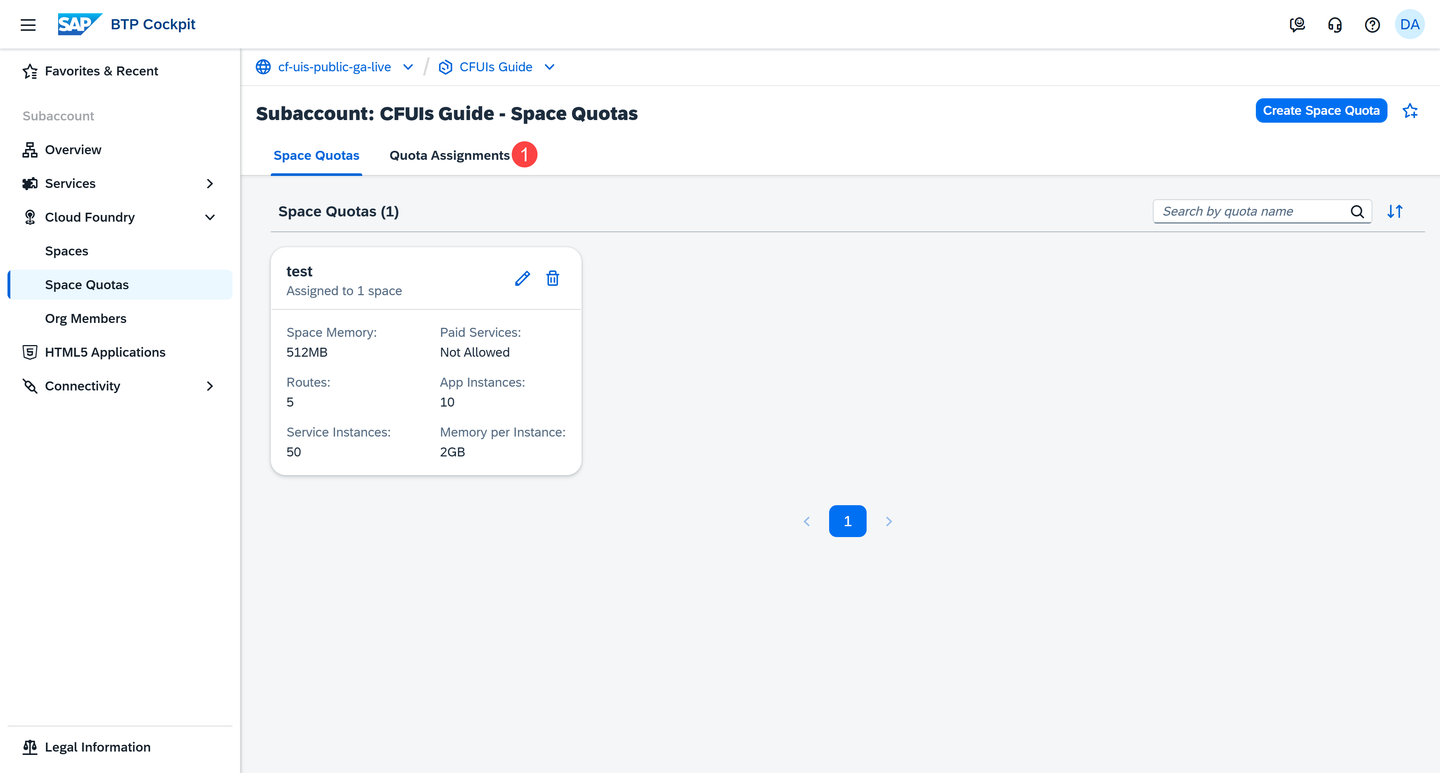Click the HTML5 Applications icon

30,352
